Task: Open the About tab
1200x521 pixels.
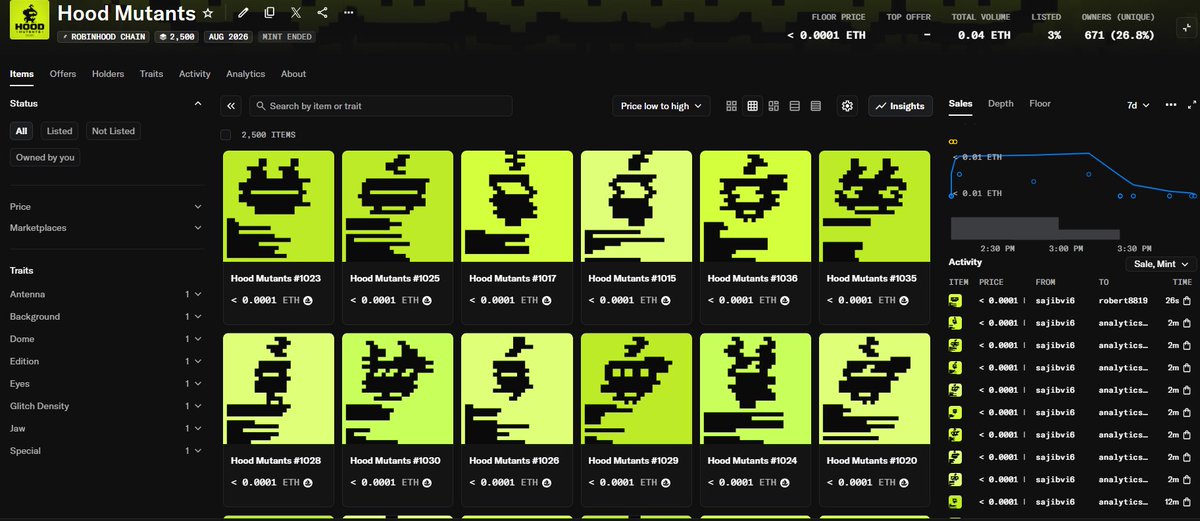Action: 293,74
